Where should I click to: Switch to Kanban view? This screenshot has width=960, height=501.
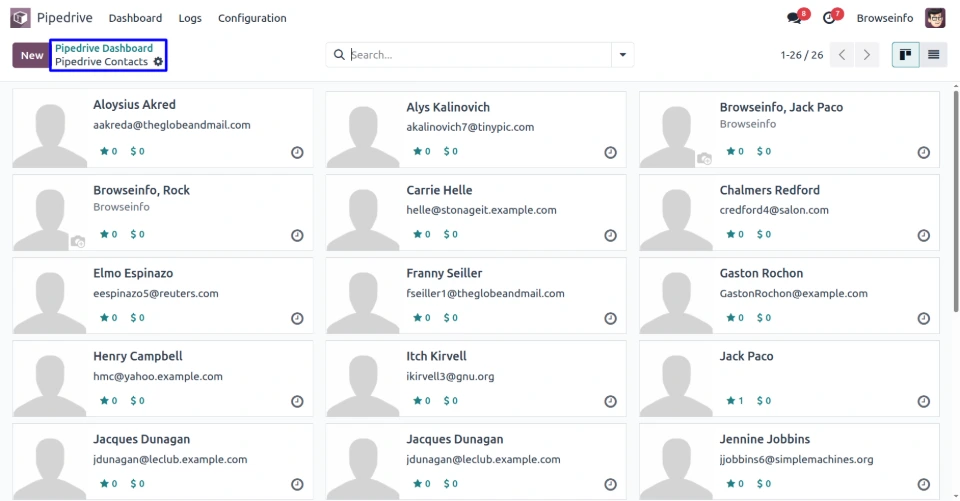click(x=905, y=55)
